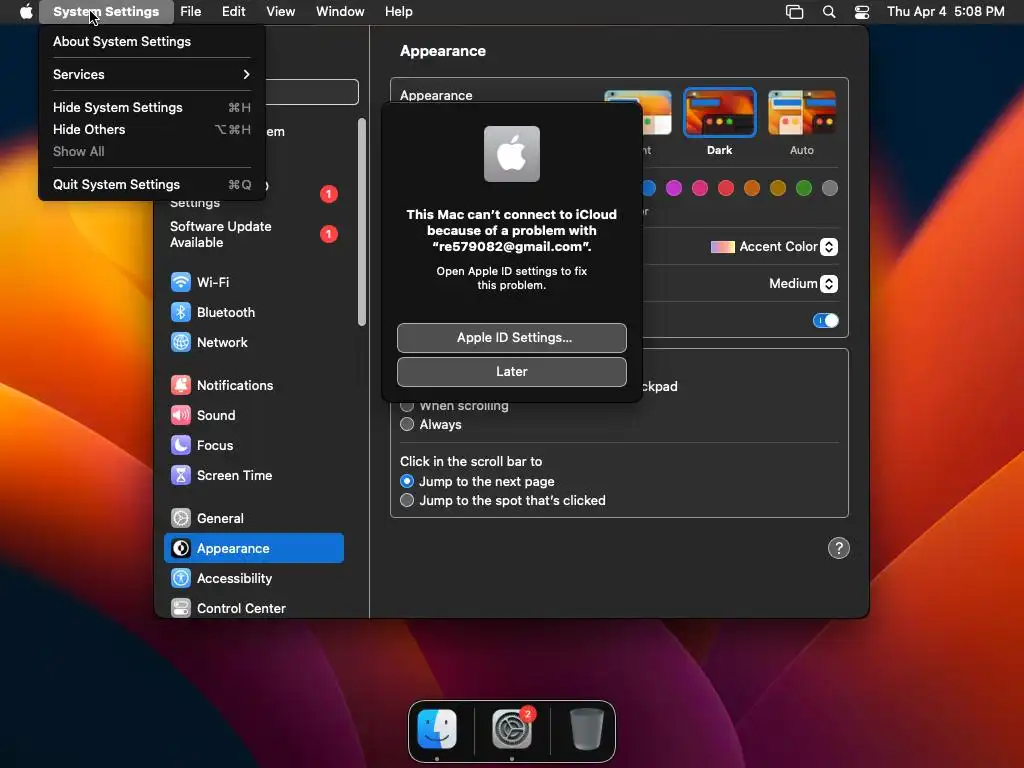Select Notifications bell icon
The width and height of the screenshot is (1024, 768).
pos(181,385)
